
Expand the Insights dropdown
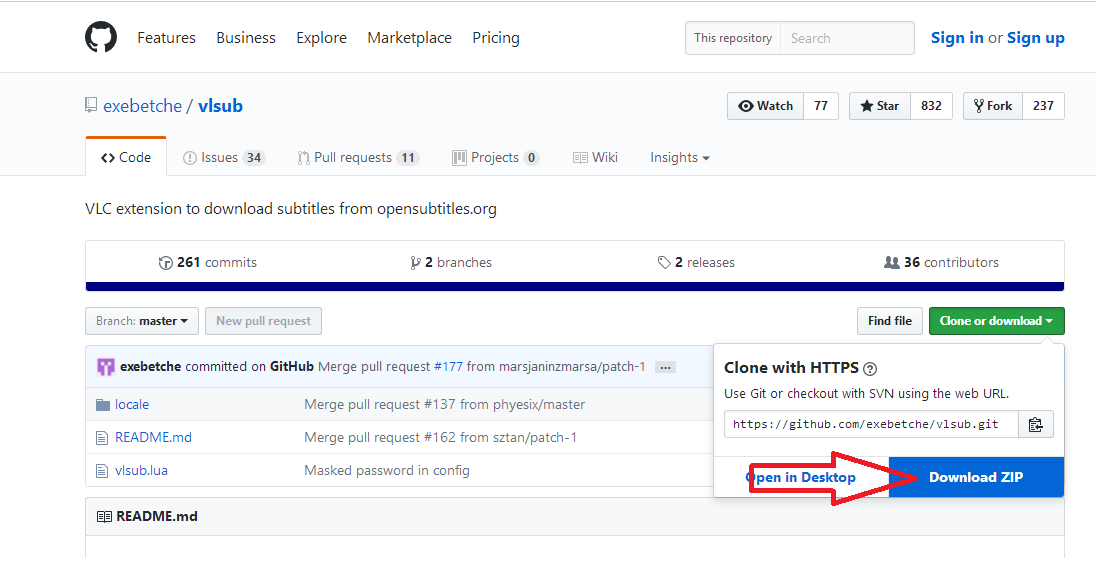coord(679,158)
